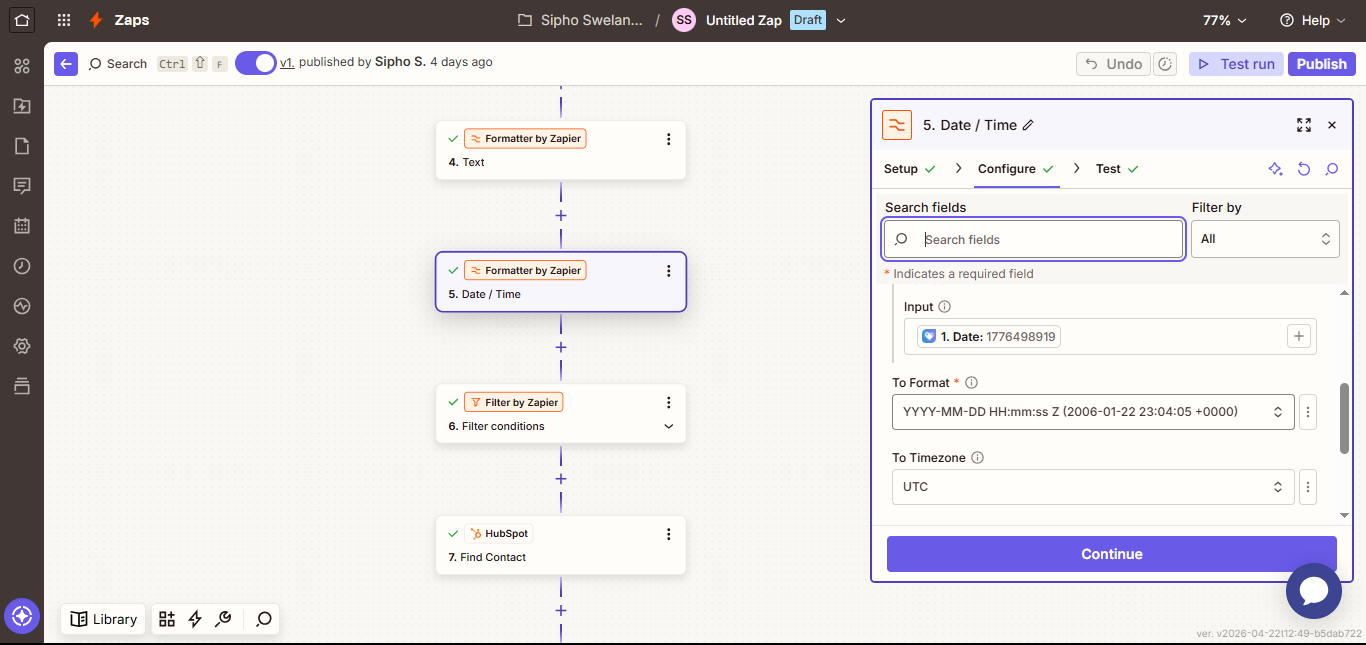Click the panel vertical scrollbar thumb
Screen dimensions: 1366x645
tap(1344, 418)
